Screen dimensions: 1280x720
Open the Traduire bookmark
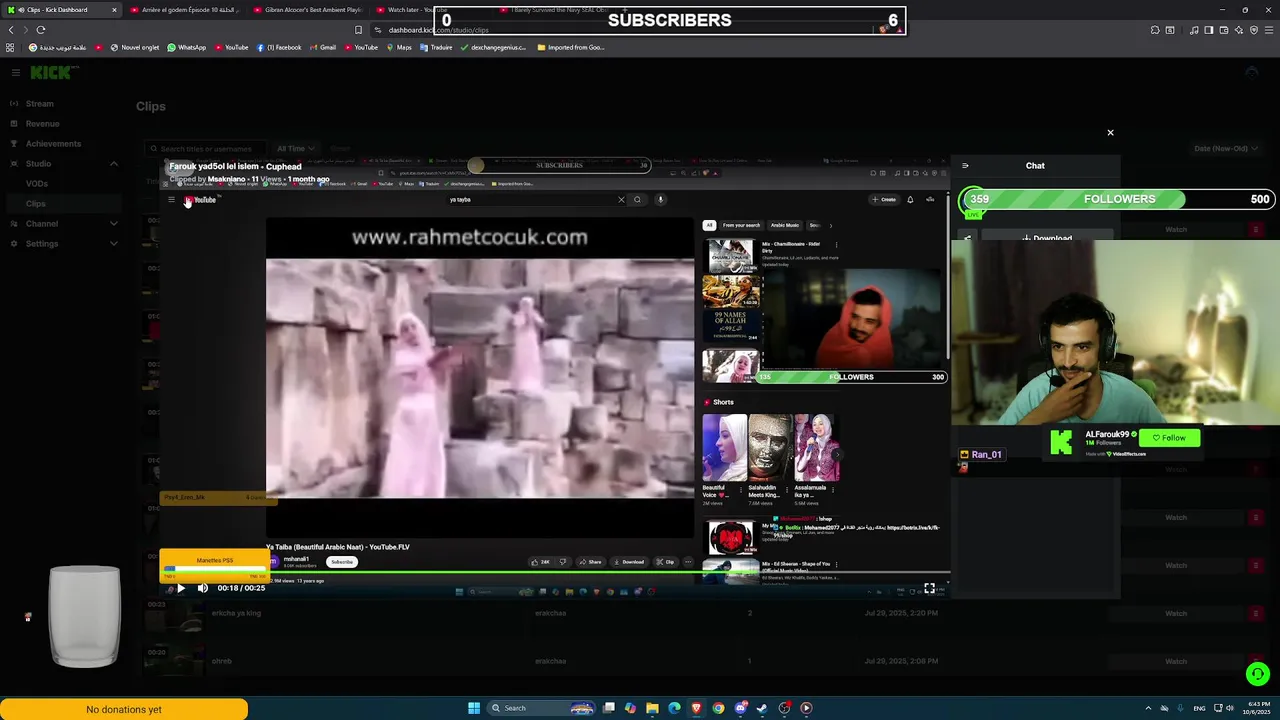[435, 47]
